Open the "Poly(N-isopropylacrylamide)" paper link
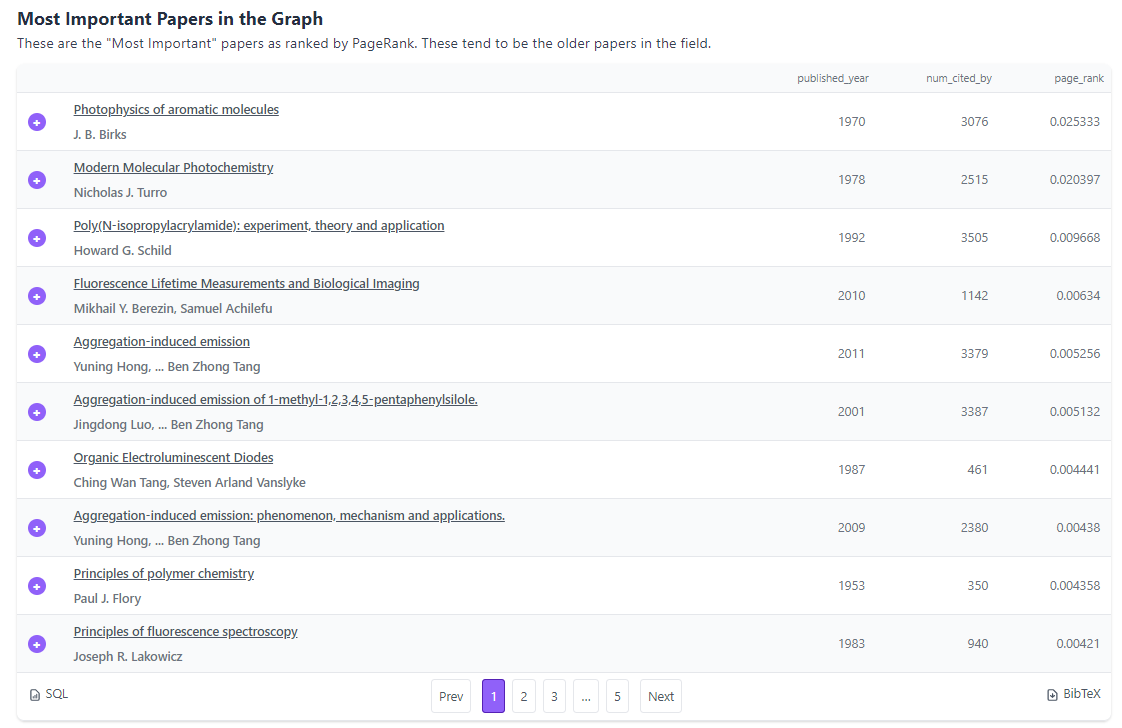The height and width of the screenshot is (728, 1122). tap(259, 225)
